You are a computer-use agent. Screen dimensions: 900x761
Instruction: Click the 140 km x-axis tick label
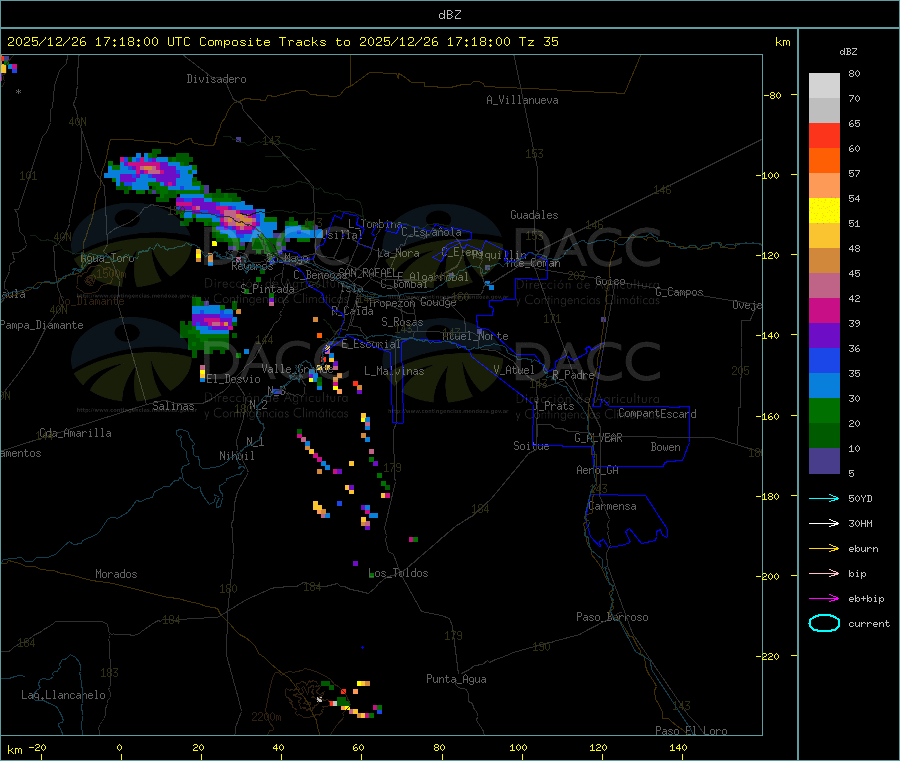tap(678, 747)
